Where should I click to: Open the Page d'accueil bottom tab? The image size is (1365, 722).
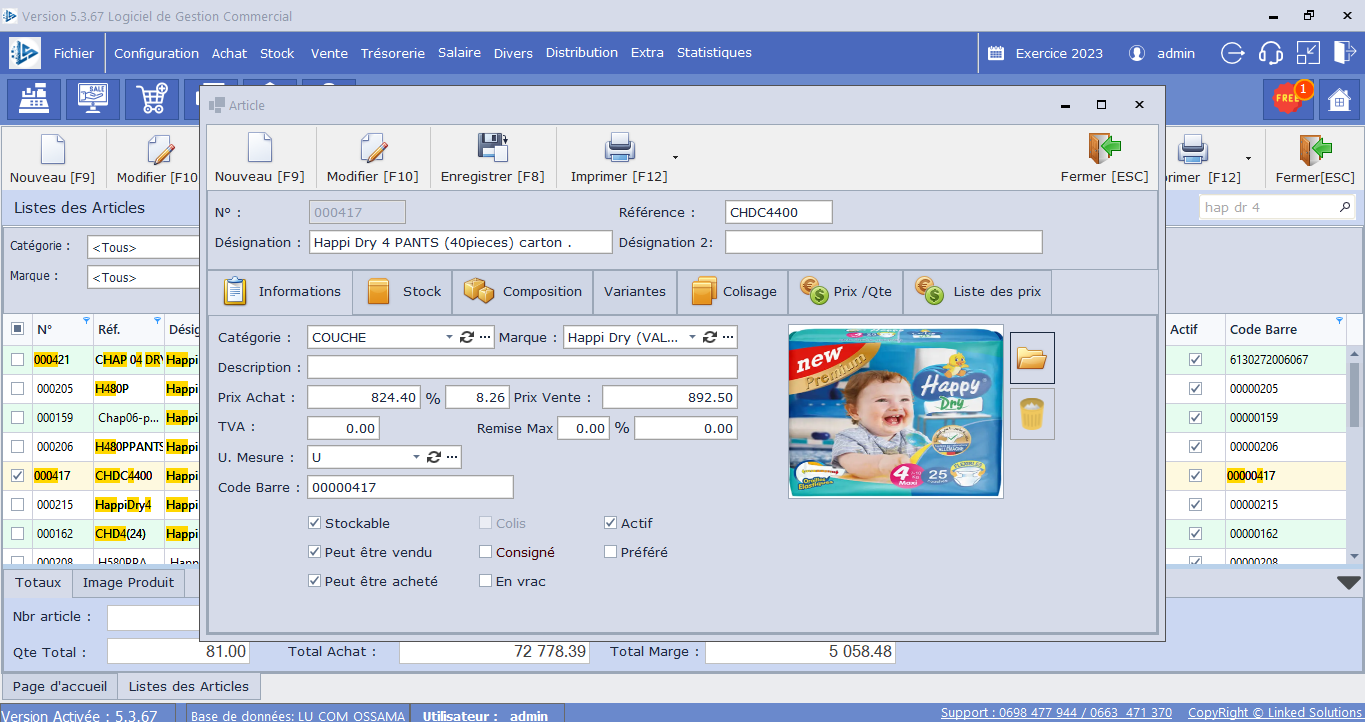(x=58, y=686)
